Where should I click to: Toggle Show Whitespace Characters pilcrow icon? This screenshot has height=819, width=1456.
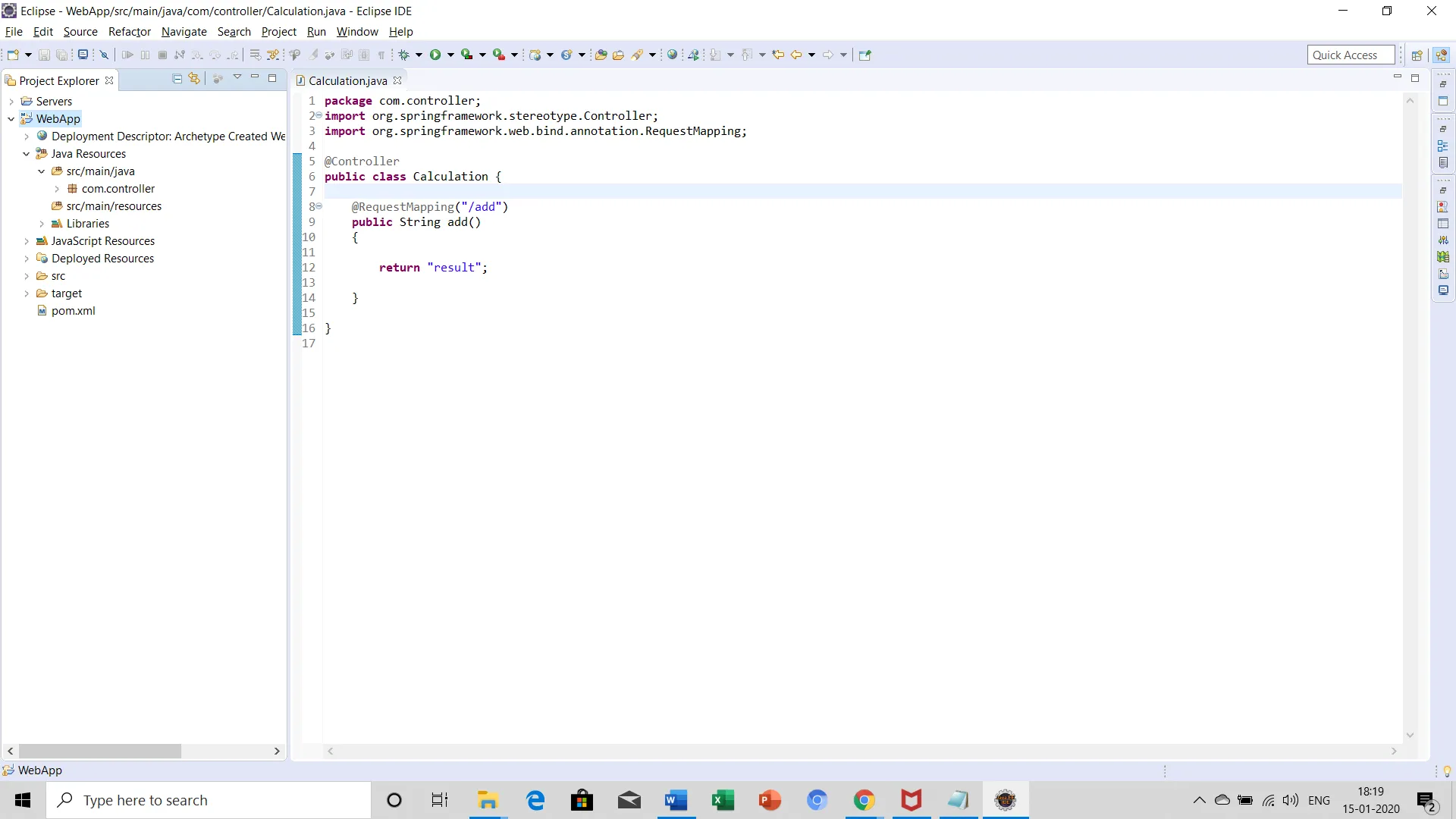[381, 55]
